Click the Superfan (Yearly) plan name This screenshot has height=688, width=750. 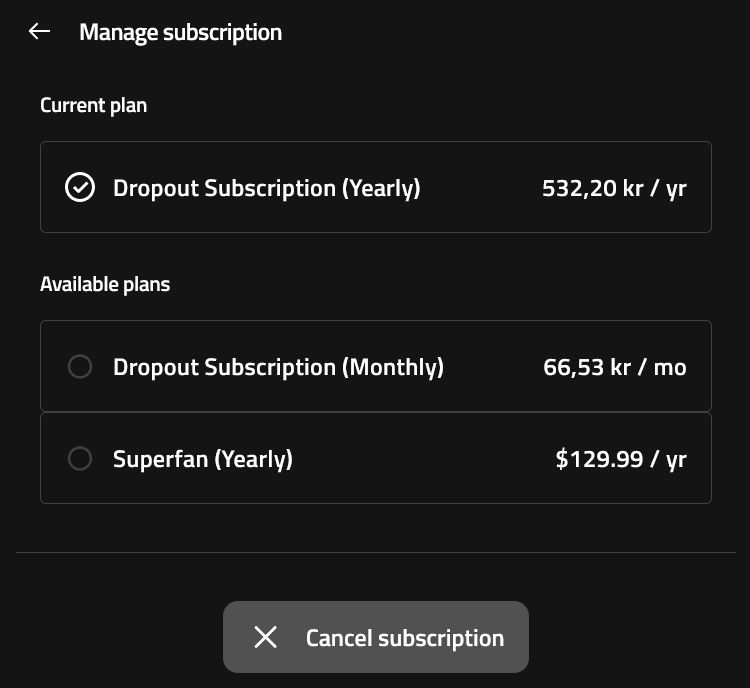pyautogui.click(x=202, y=459)
